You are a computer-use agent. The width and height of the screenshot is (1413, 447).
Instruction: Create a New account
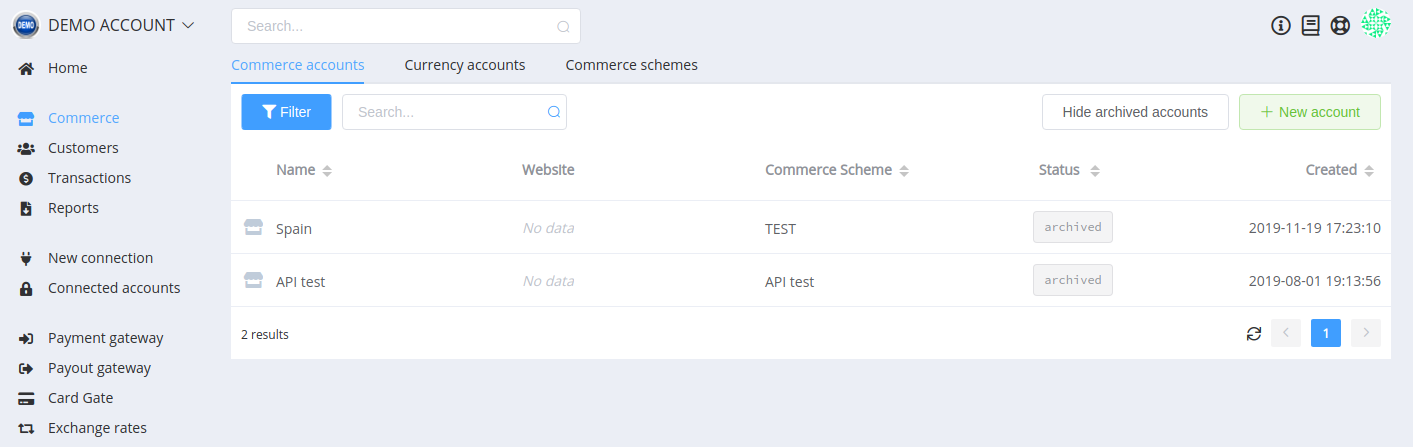(x=1310, y=112)
